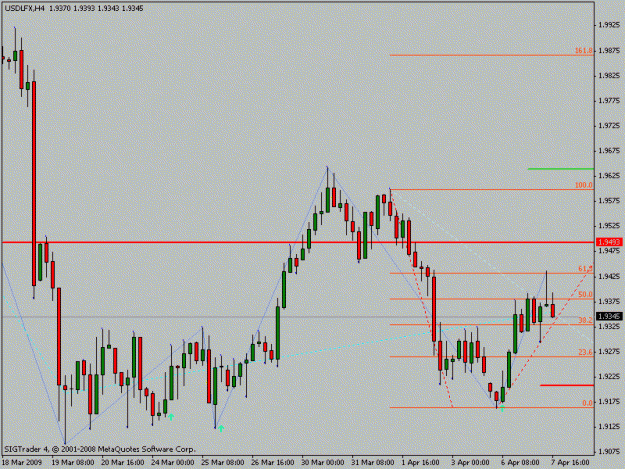The width and height of the screenshot is (625, 469).
Task: Click the 38.2 Fibonacci level label
Action: coord(586,320)
